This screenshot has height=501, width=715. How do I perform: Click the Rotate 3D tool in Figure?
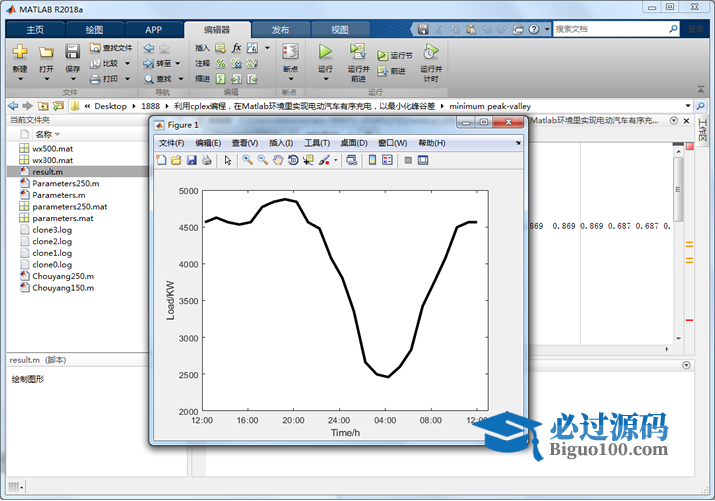coord(293,160)
